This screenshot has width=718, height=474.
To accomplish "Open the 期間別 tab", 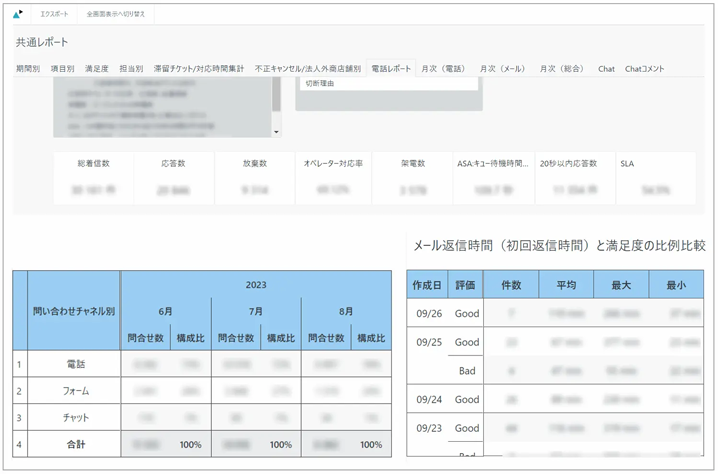I will point(28,69).
